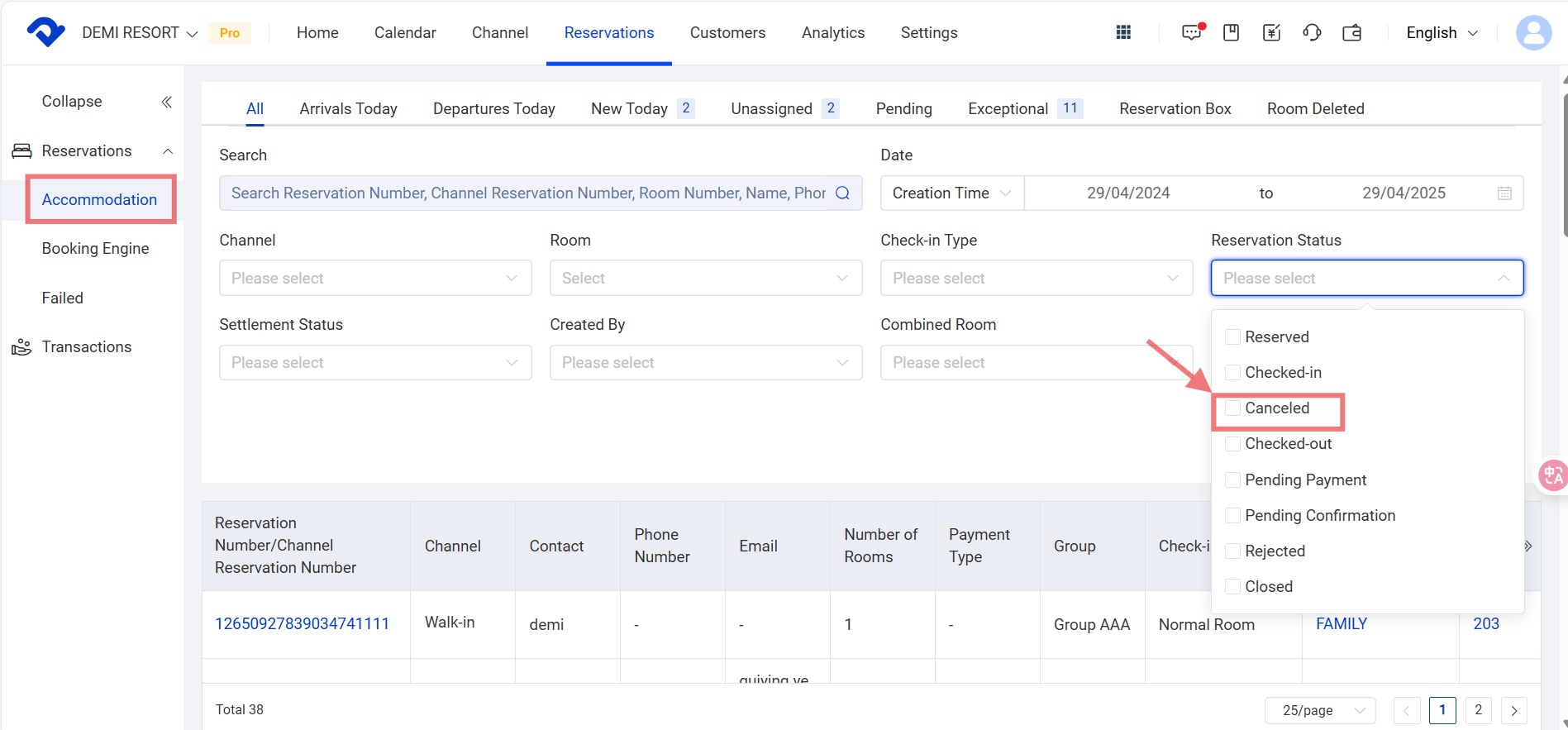This screenshot has height=730, width=1568.
Task: Check the Canceled status checkbox
Action: (x=1232, y=408)
